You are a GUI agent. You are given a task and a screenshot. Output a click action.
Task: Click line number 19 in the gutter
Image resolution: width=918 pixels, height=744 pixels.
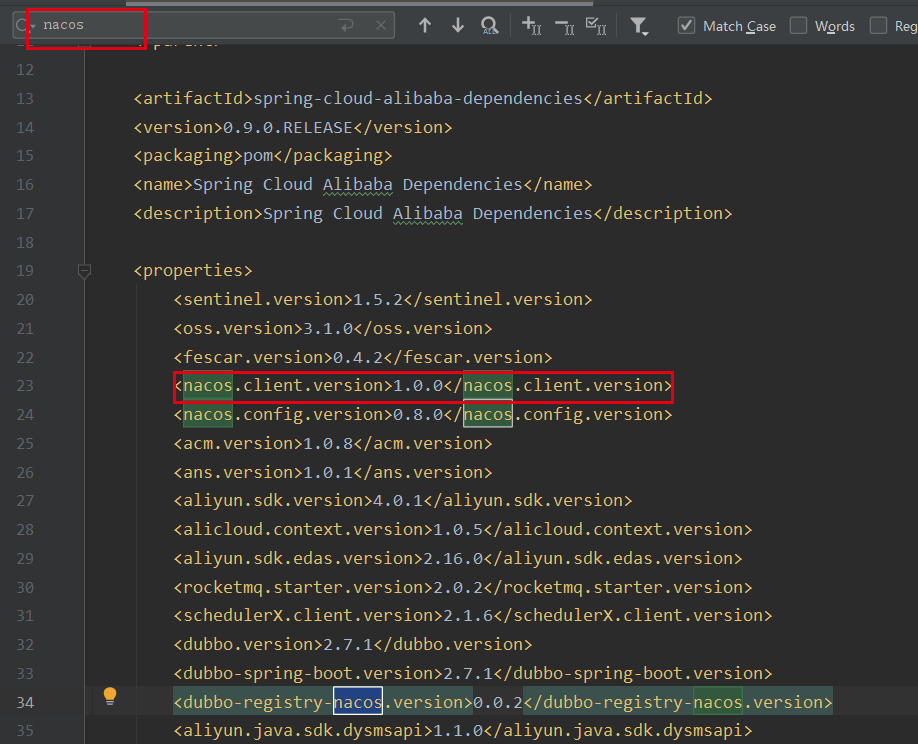(25, 271)
